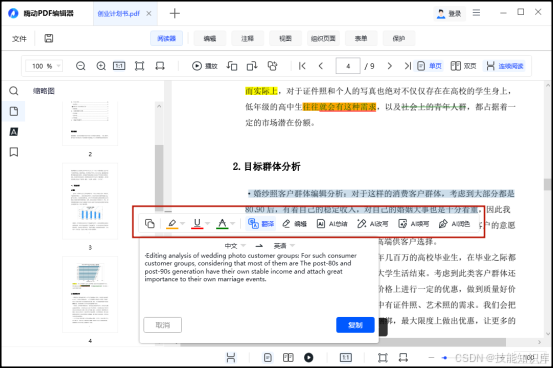The height and width of the screenshot is (369, 553).
Task: Run AI总结 summarize on selection
Action: pyautogui.click(x=332, y=224)
